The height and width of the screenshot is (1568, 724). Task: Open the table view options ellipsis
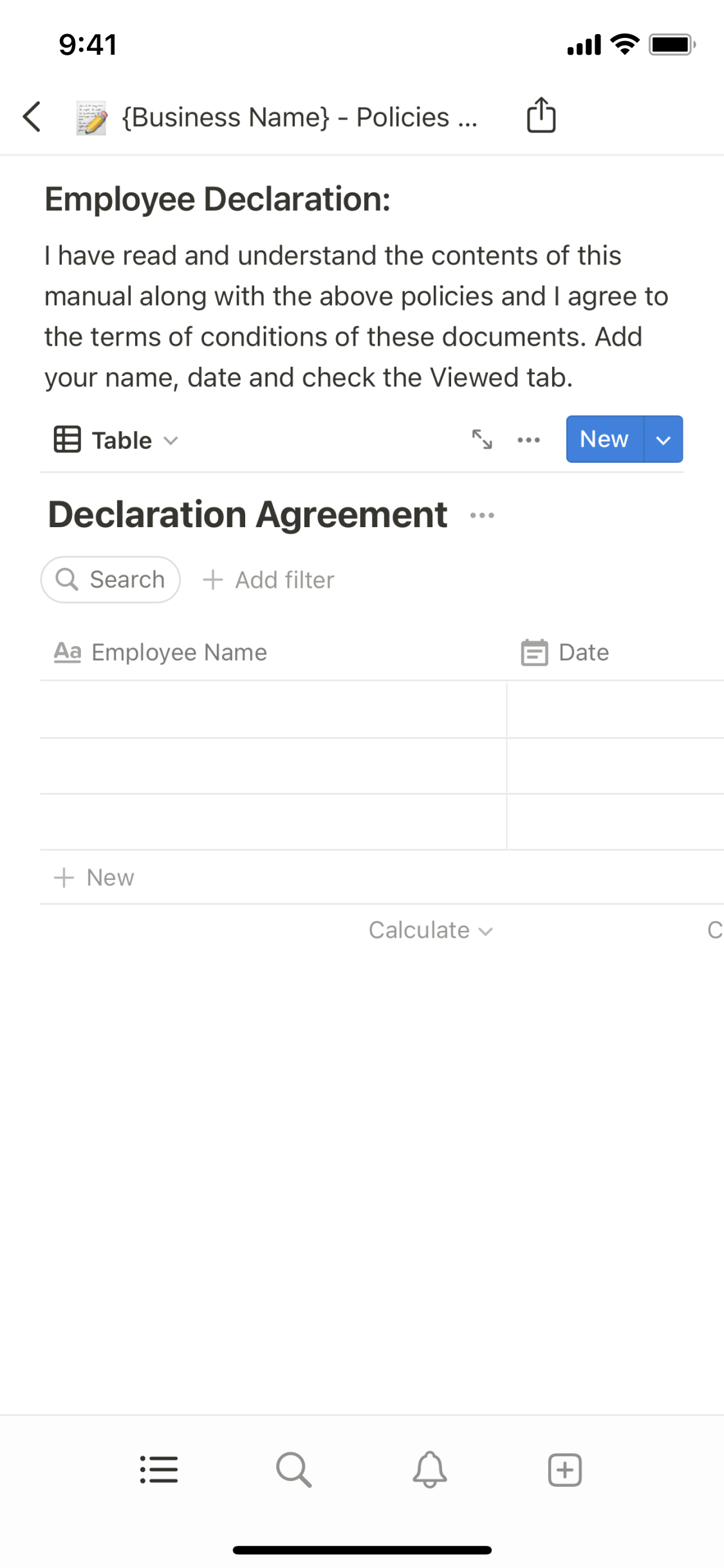point(528,440)
